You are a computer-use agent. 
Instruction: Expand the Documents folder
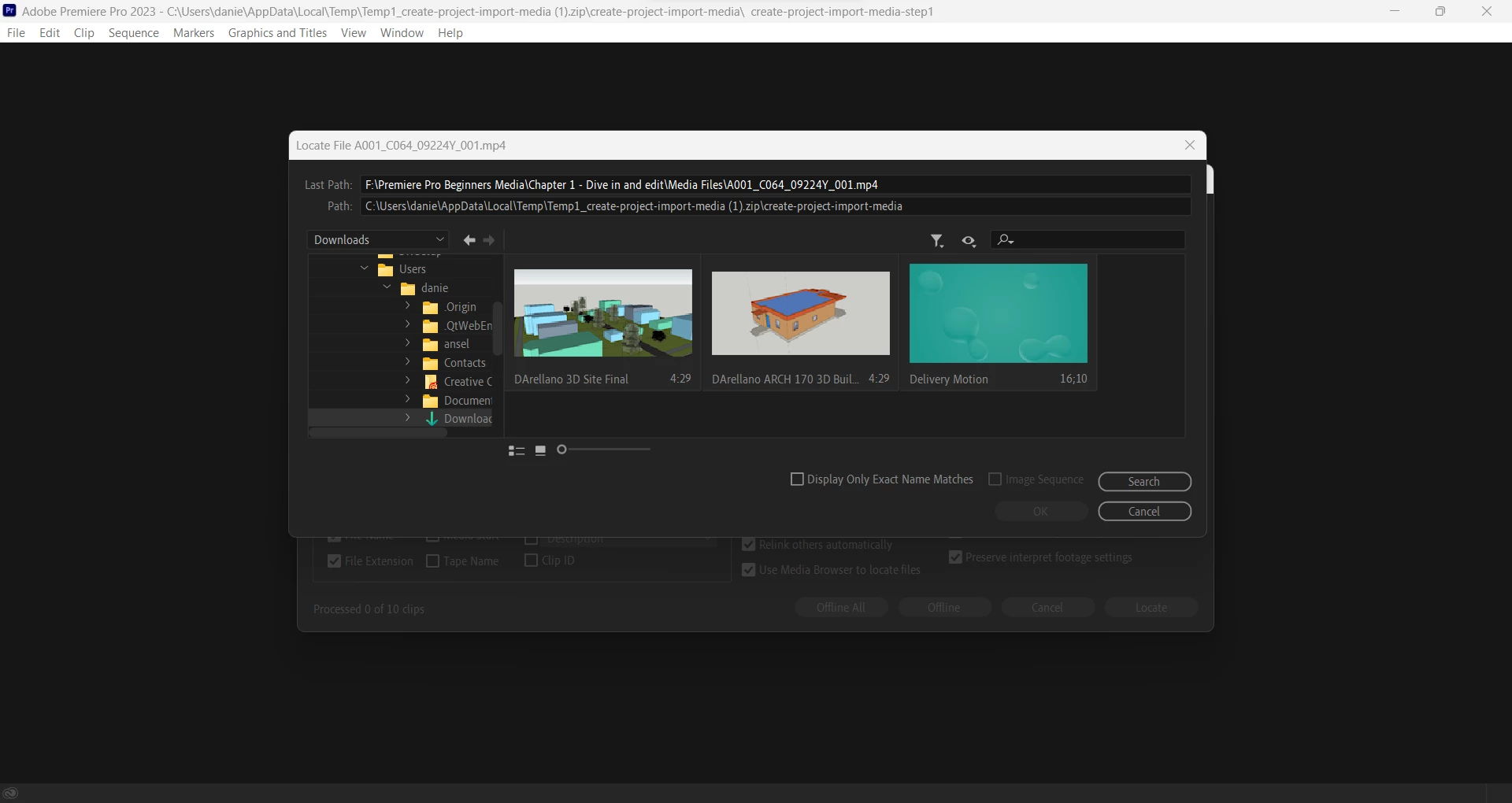408,399
